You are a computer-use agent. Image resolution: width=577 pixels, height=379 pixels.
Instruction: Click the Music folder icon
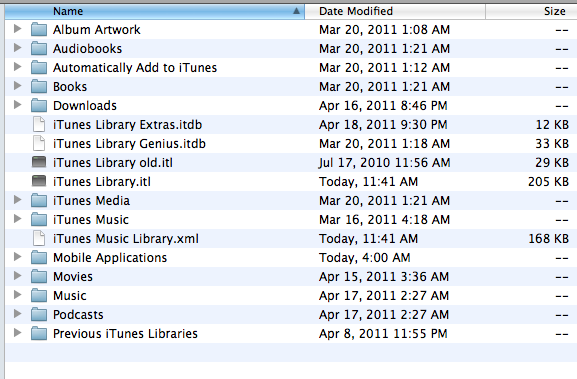coord(39,295)
